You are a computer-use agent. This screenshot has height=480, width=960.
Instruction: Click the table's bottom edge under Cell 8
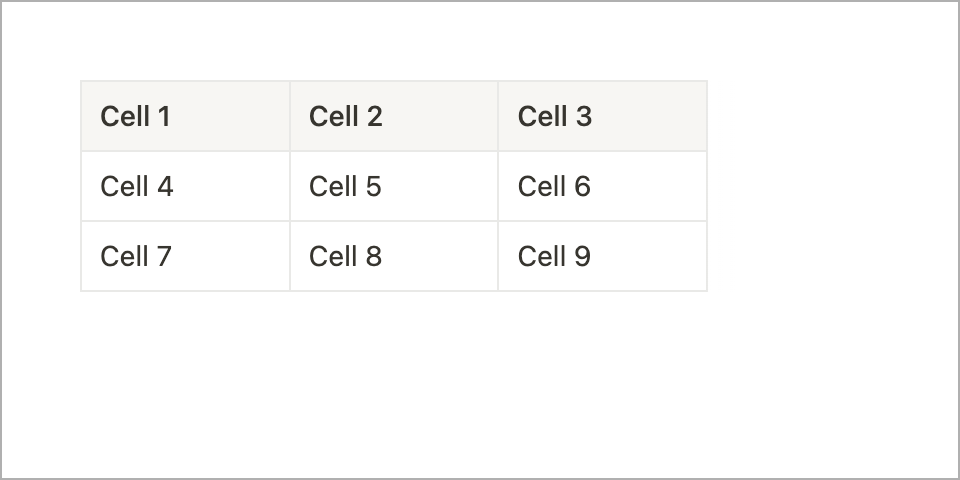click(x=394, y=291)
